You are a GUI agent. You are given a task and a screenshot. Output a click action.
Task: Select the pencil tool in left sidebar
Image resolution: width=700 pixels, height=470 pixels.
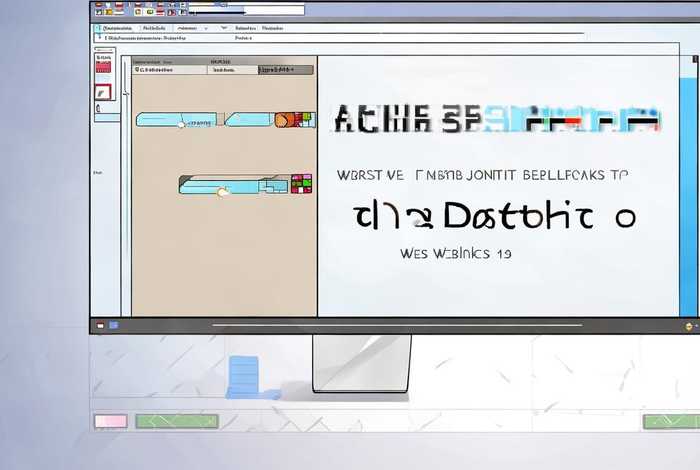coord(102,92)
